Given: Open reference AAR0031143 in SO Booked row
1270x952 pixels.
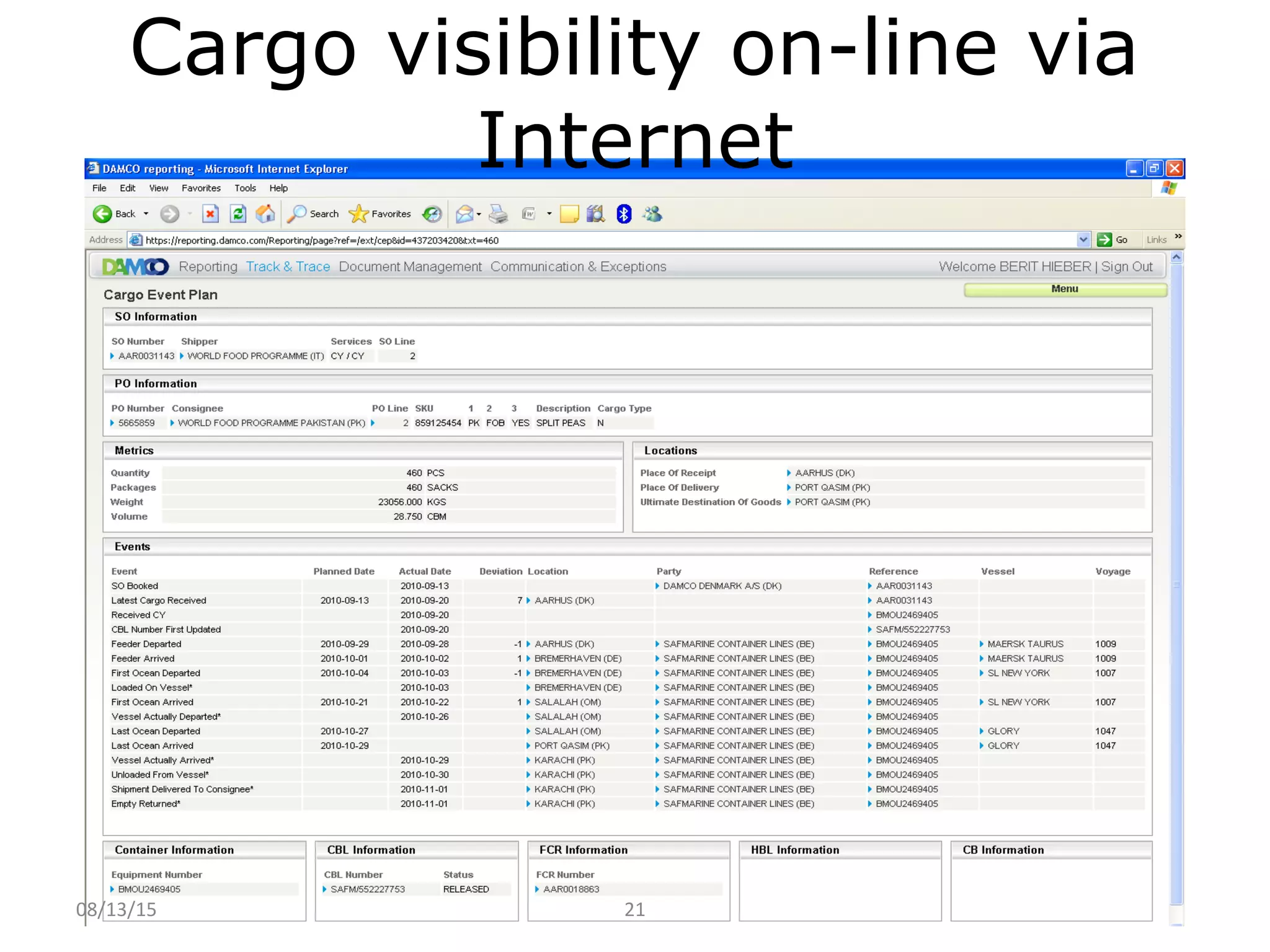Looking at the screenshot, I should [x=904, y=586].
